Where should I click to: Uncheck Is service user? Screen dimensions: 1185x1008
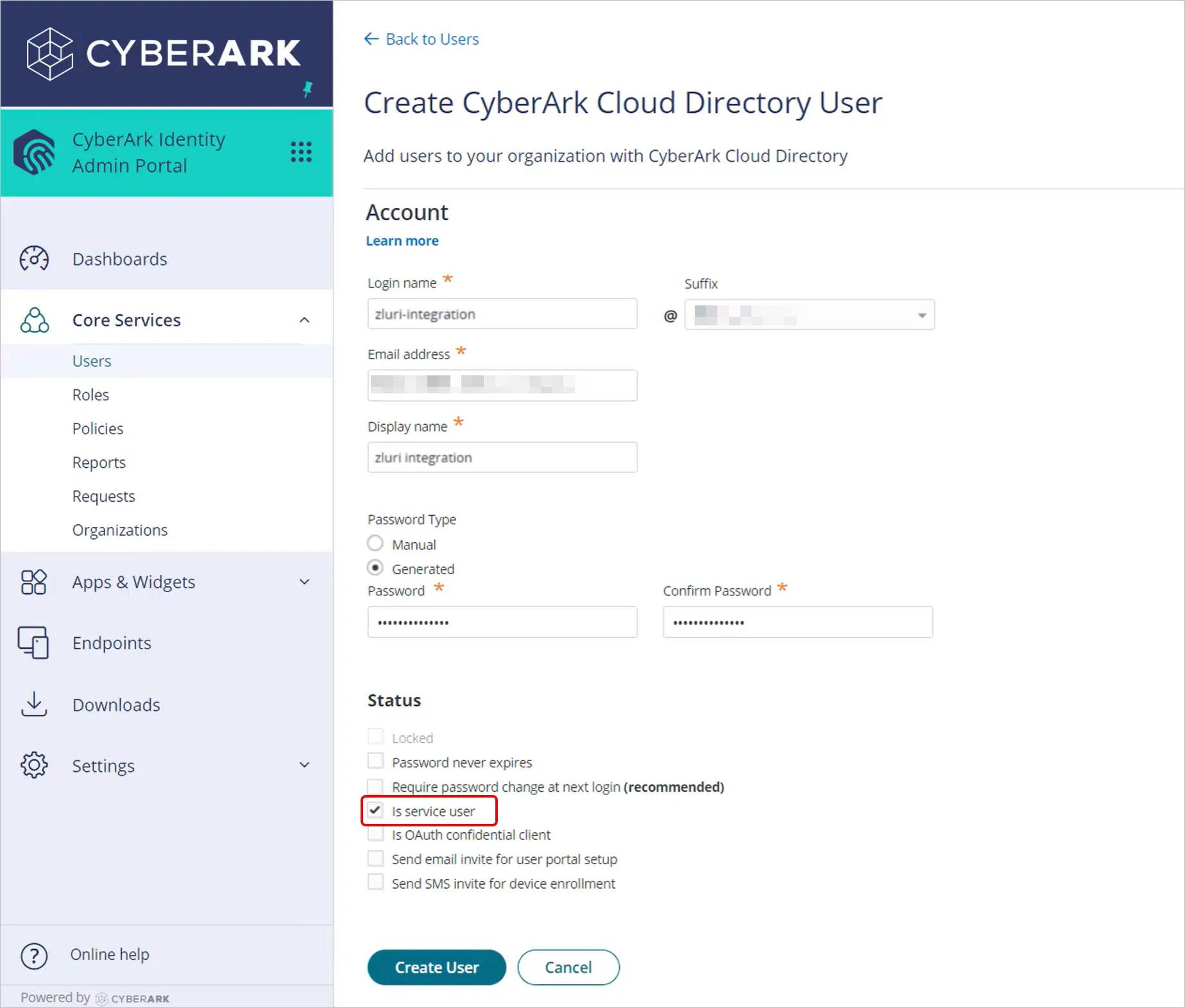click(x=375, y=810)
